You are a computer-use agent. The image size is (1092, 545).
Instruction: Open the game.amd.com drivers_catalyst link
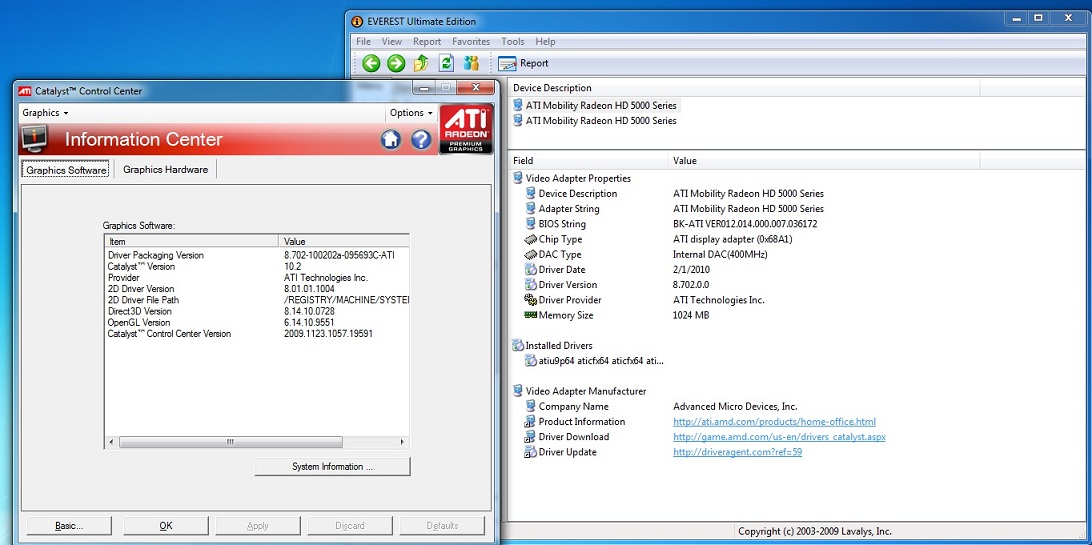click(779, 437)
